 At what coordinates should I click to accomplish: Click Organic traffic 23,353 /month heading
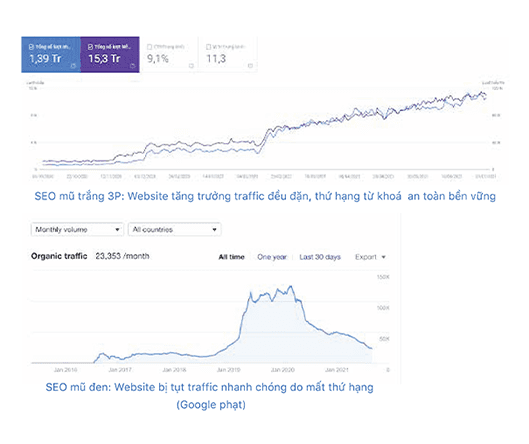point(90,256)
